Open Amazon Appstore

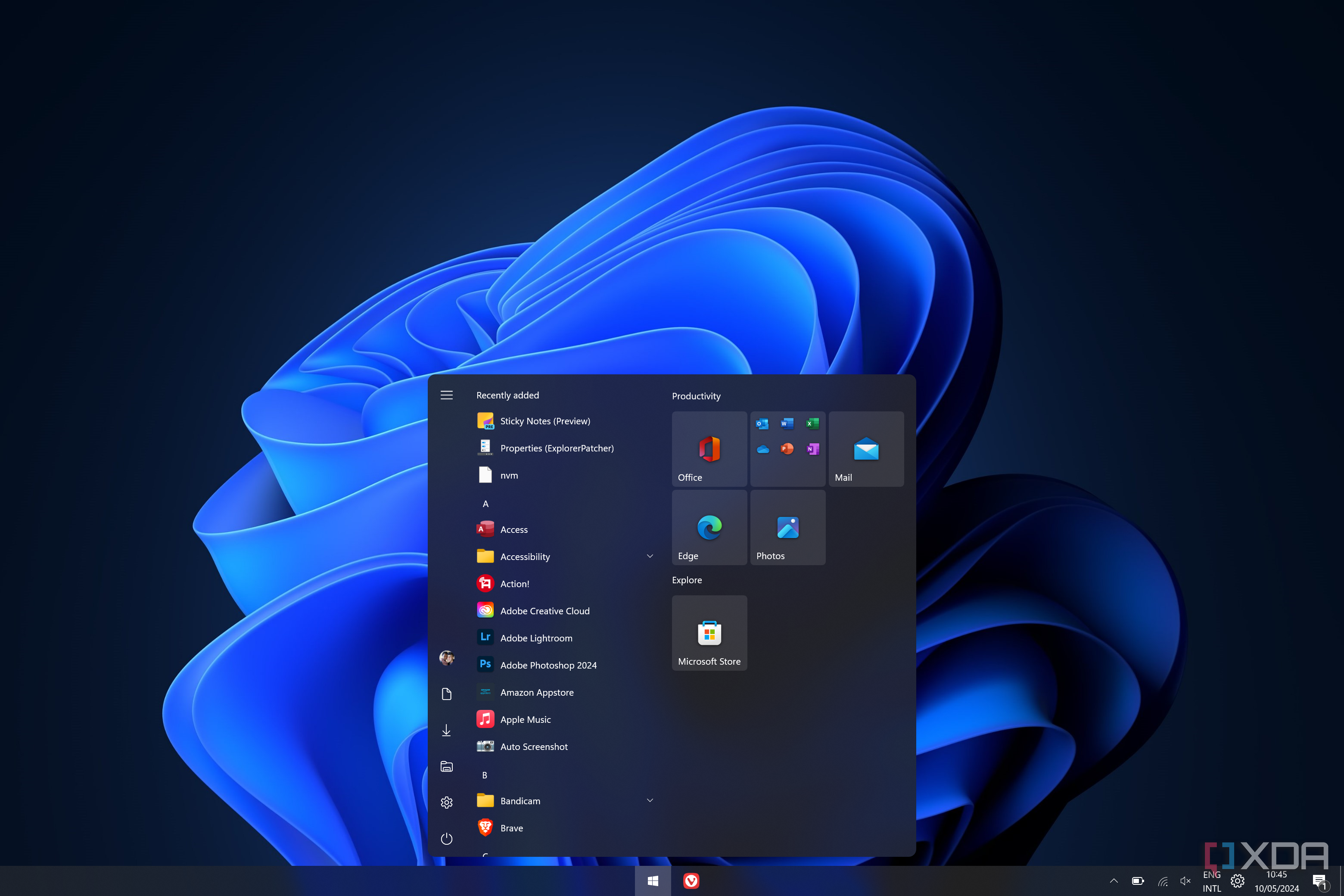pos(566,693)
